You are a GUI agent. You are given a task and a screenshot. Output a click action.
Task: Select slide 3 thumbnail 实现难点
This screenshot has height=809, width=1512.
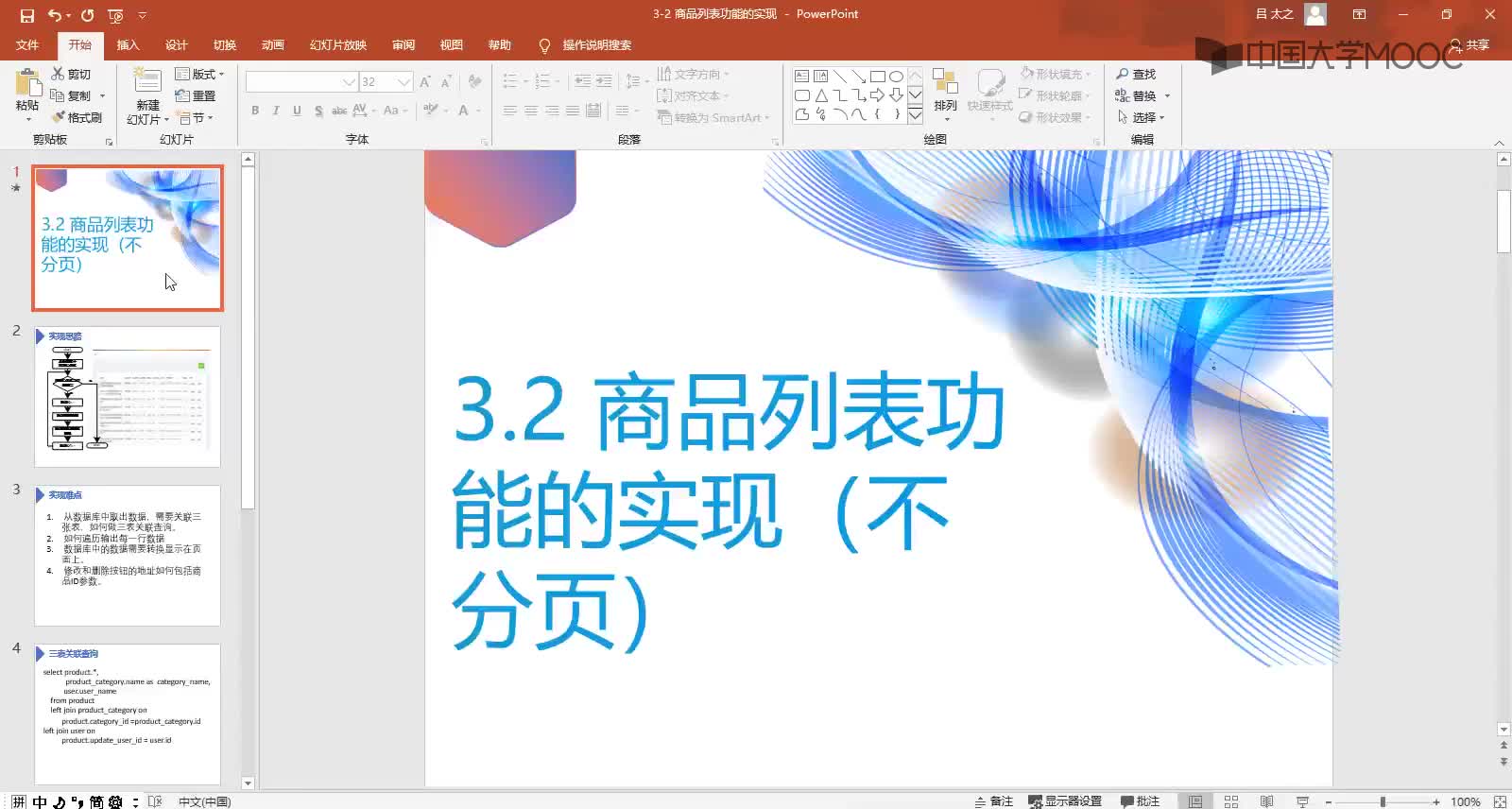click(x=128, y=556)
